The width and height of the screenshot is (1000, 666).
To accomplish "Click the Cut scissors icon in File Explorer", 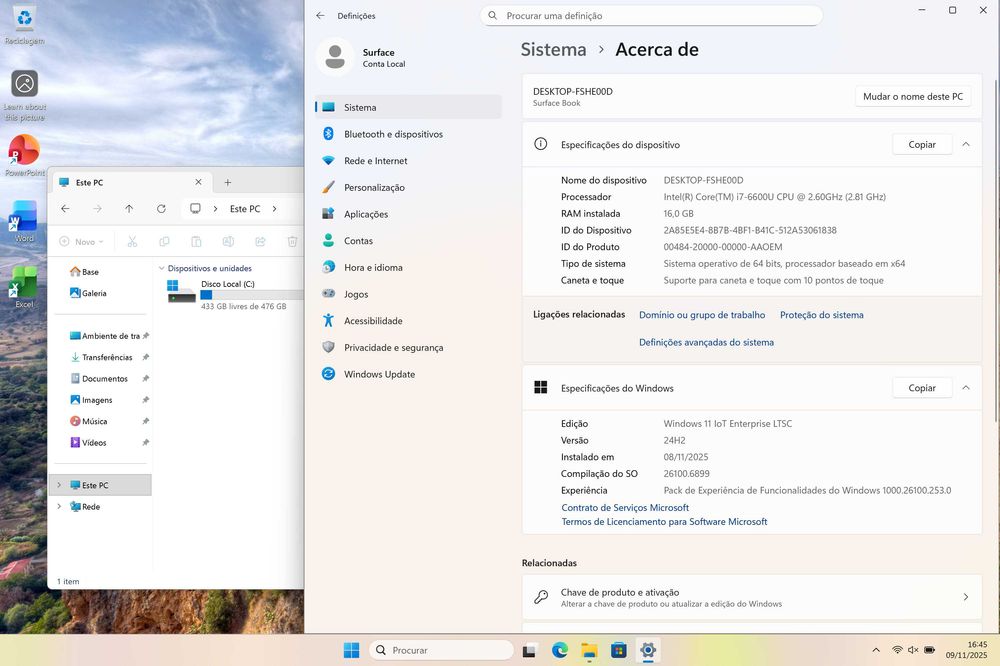I will click(132, 242).
